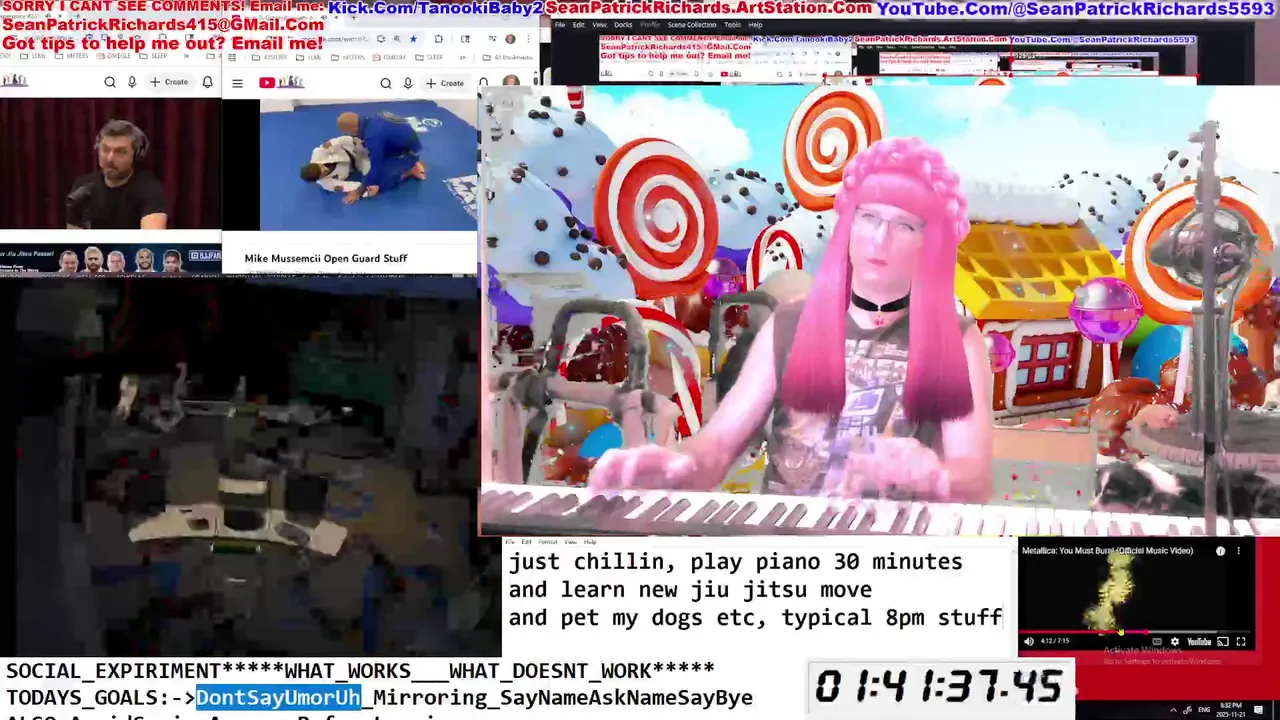Click the info icon on Metallica video

[1220, 550]
